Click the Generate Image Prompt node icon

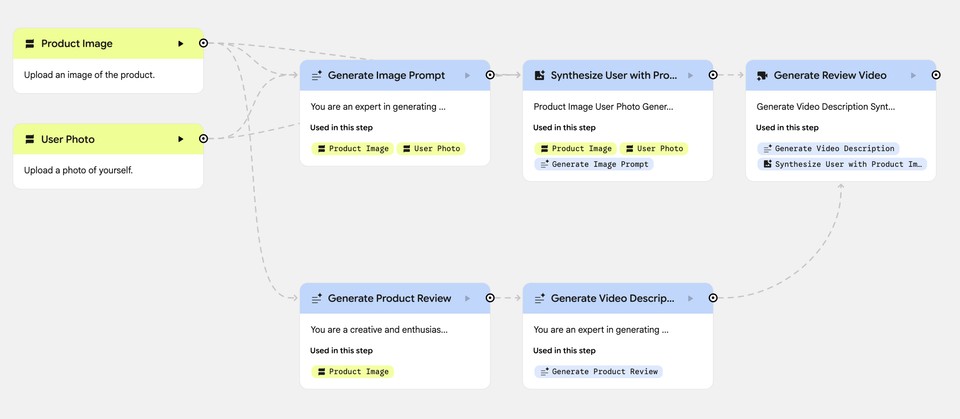coord(317,75)
